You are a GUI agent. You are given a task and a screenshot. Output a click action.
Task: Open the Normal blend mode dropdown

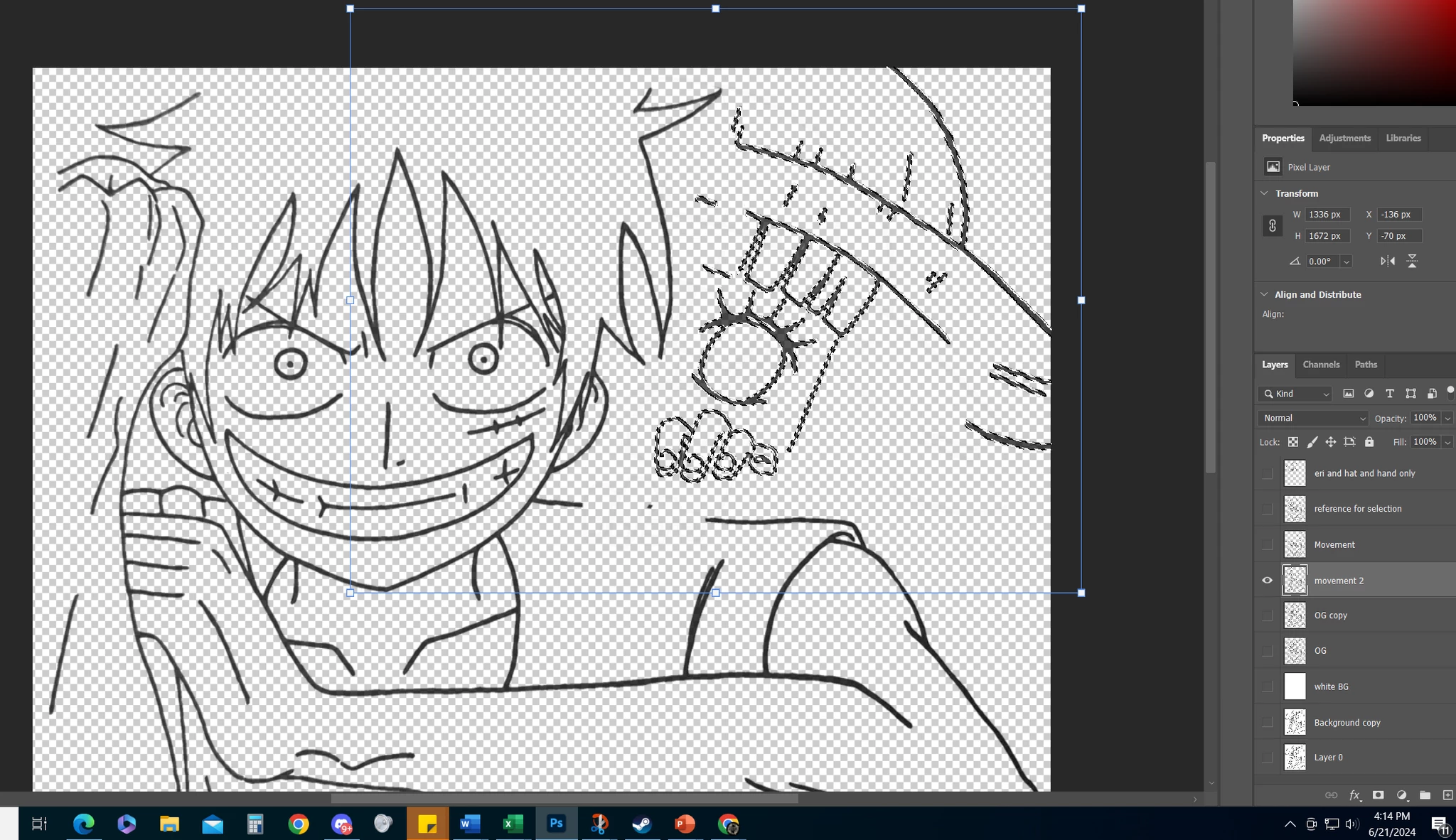[1312, 419]
